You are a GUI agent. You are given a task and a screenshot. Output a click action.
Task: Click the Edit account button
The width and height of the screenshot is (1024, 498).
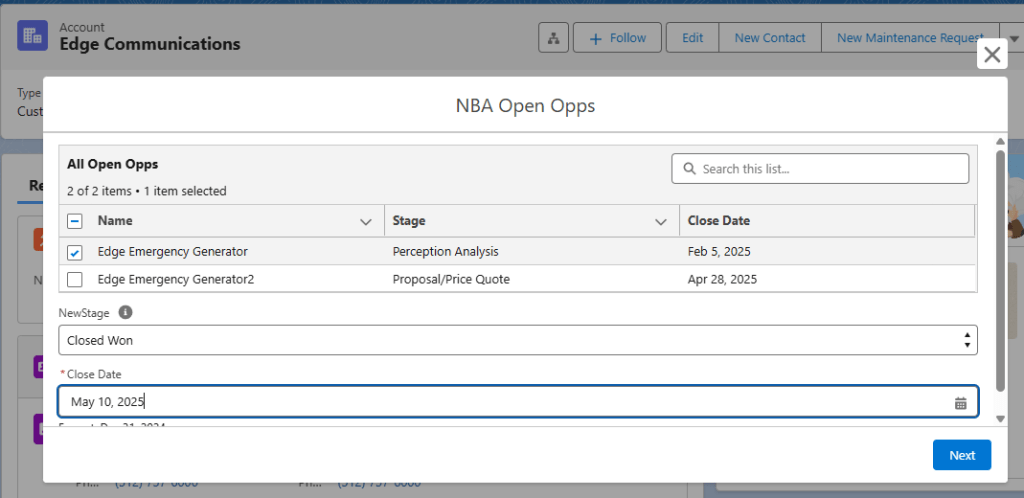click(x=692, y=38)
